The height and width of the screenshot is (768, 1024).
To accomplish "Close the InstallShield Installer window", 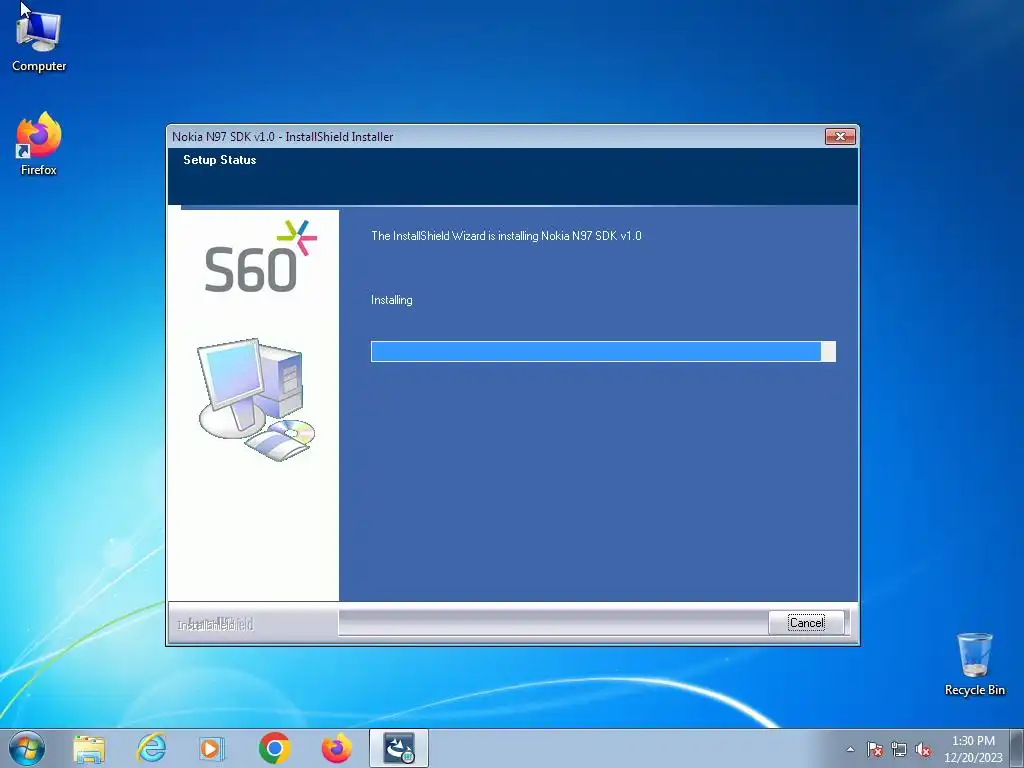I will coord(840,136).
